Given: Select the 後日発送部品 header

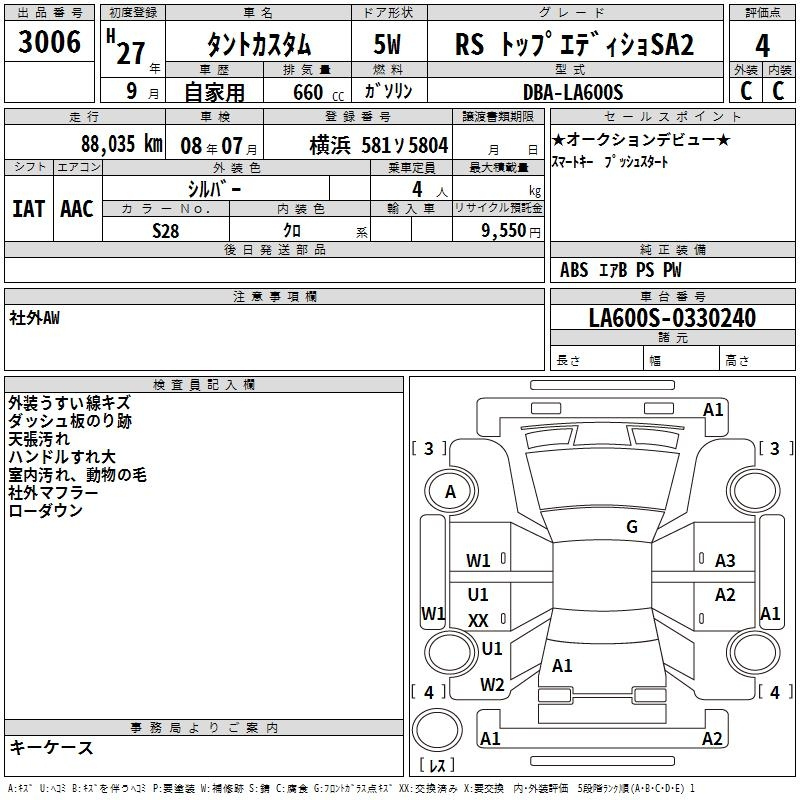Looking at the screenshot, I should coord(274,249).
